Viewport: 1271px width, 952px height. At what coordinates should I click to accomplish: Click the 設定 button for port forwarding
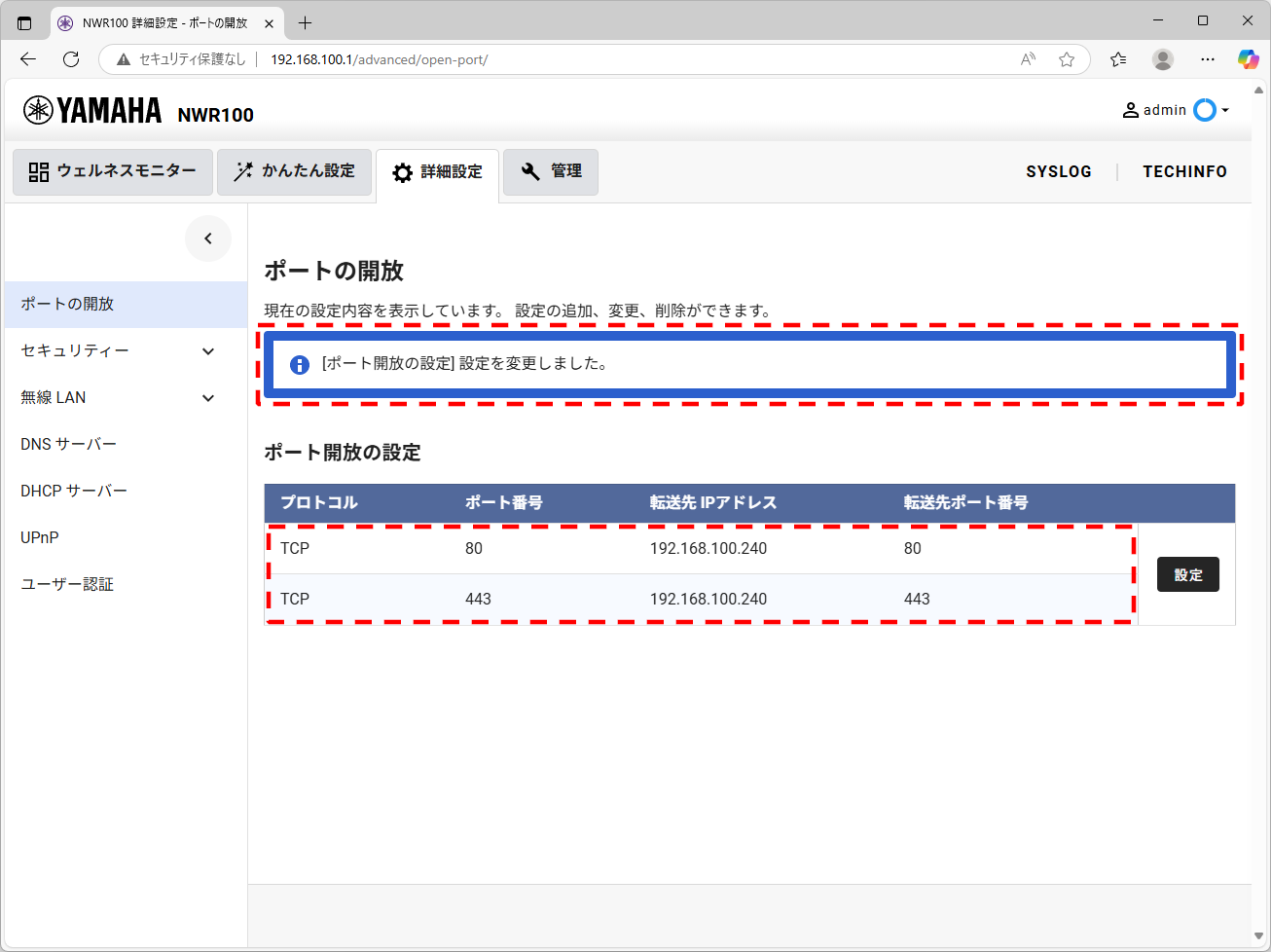click(1187, 575)
